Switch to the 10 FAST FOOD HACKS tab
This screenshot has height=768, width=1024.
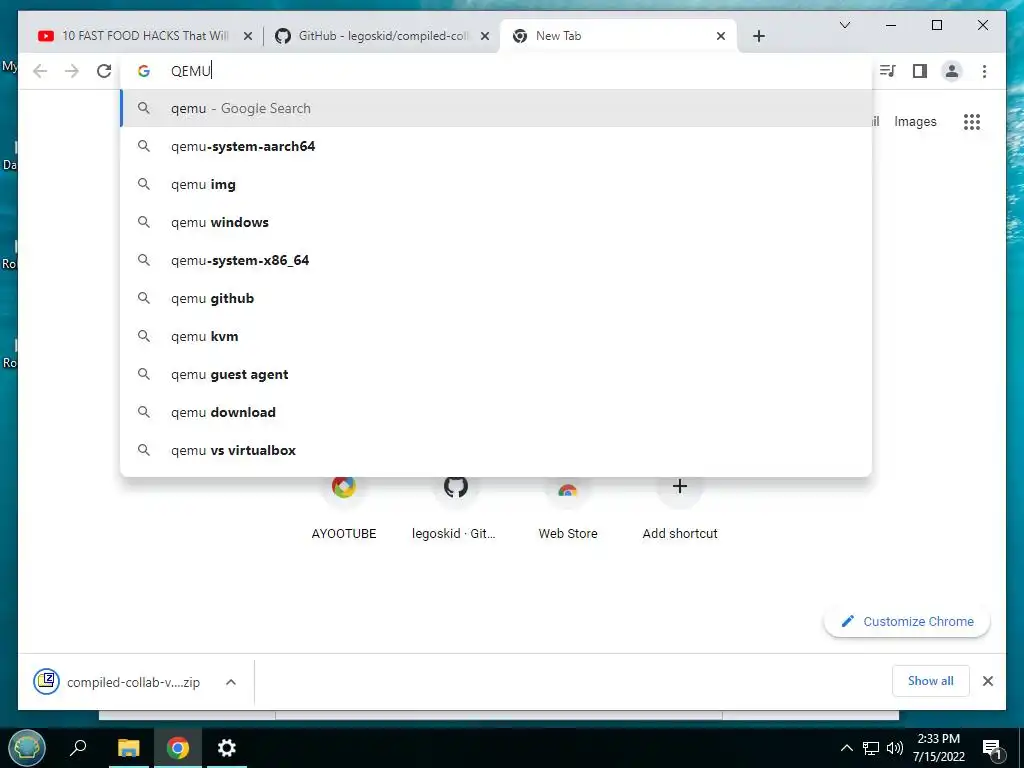point(144,36)
